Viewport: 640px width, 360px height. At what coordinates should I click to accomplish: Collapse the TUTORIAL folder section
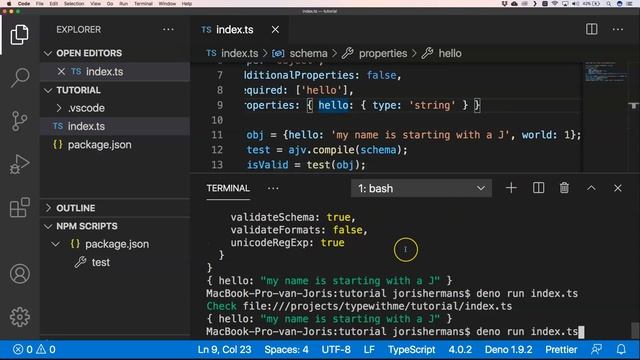coord(78,90)
